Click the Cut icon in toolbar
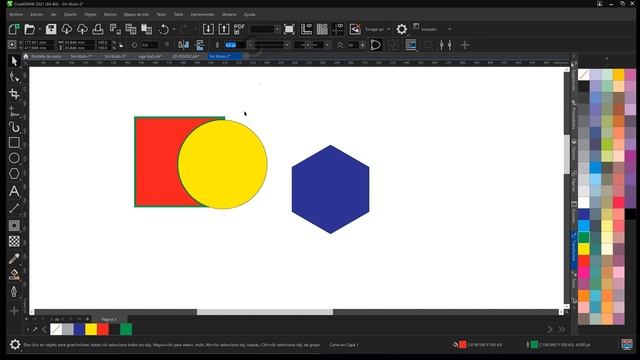The height and width of the screenshot is (360, 640). (116, 29)
